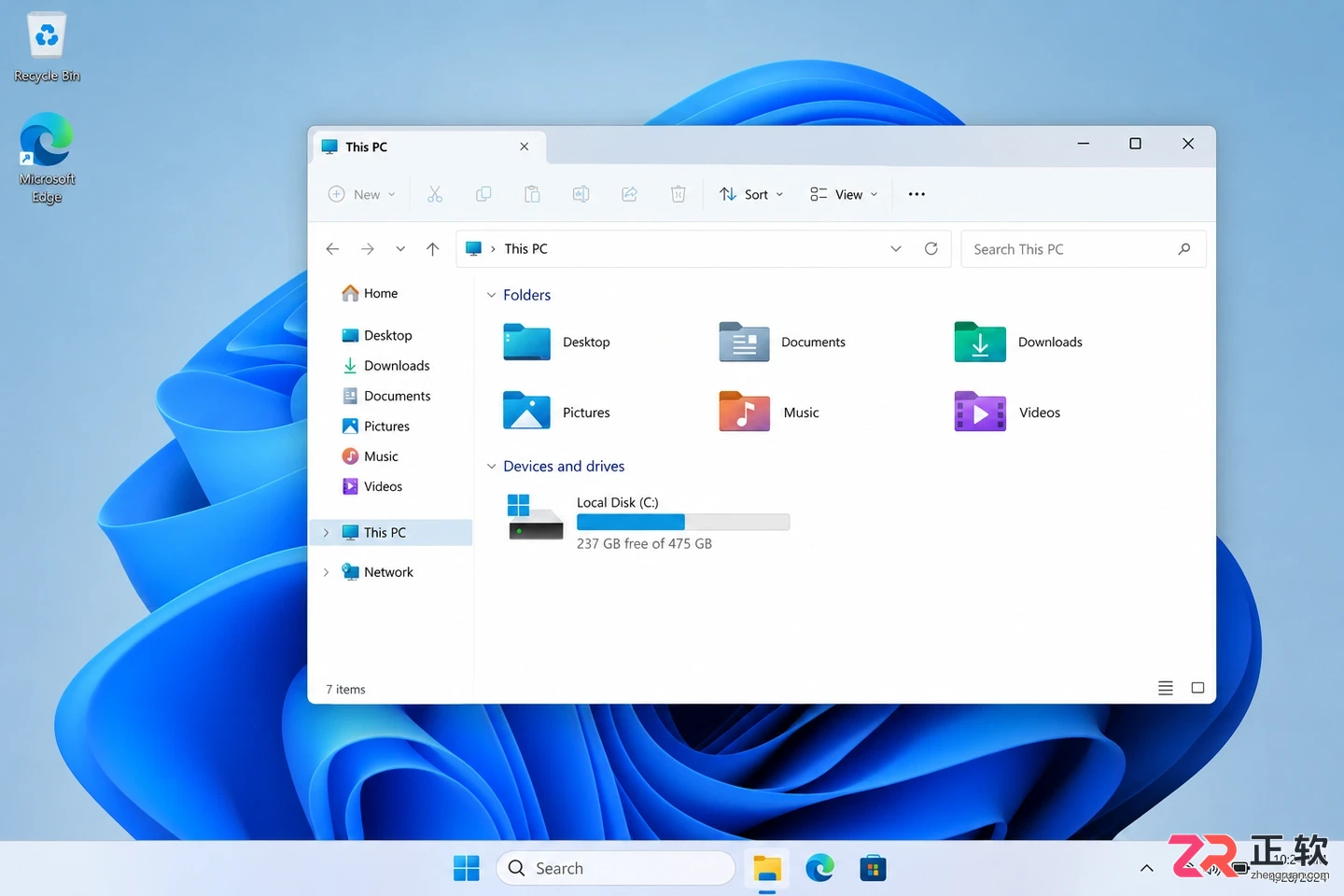Open the Videos folder in main pane

(1007, 412)
